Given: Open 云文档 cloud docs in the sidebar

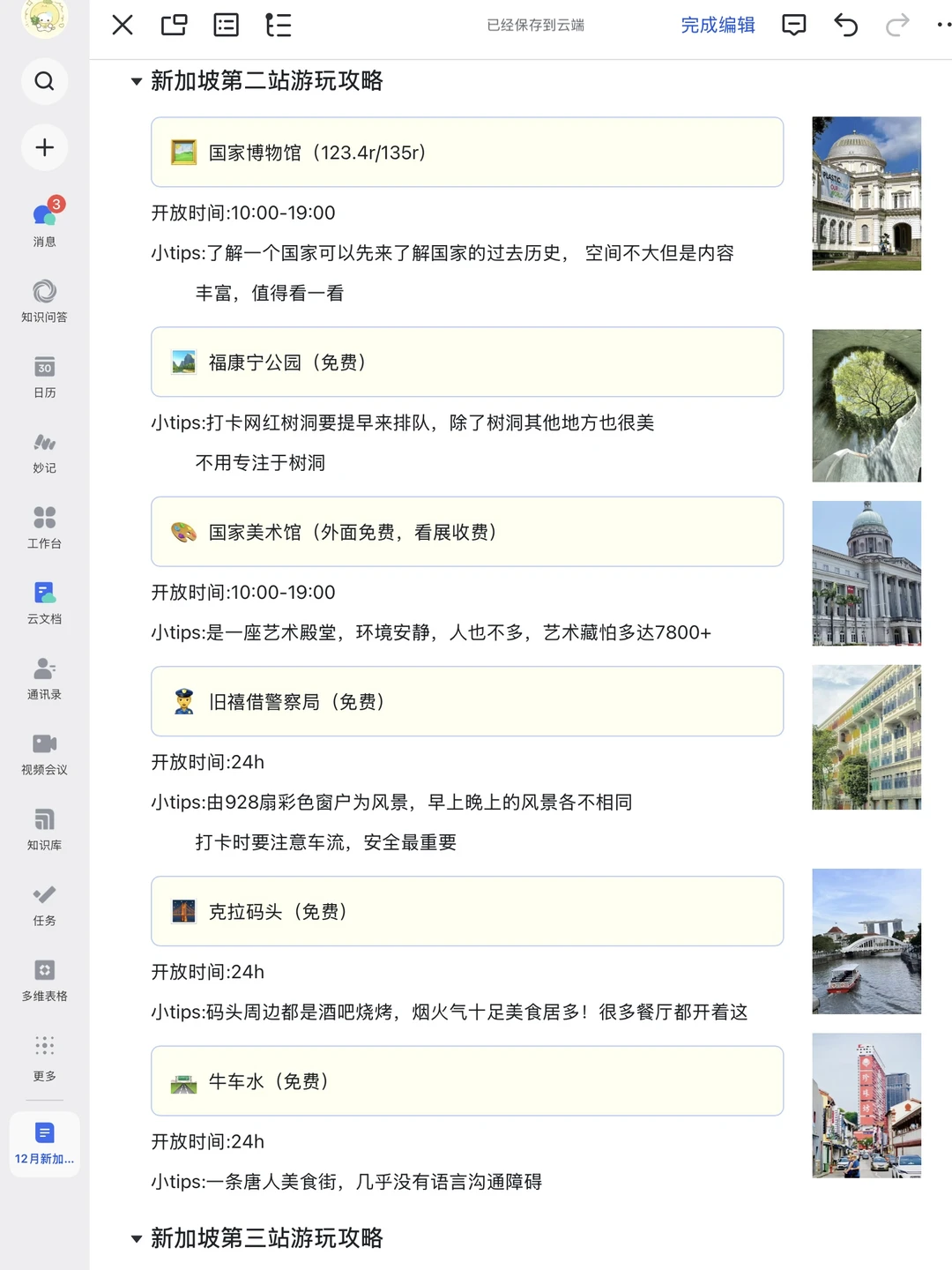Looking at the screenshot, I should 44,602.
